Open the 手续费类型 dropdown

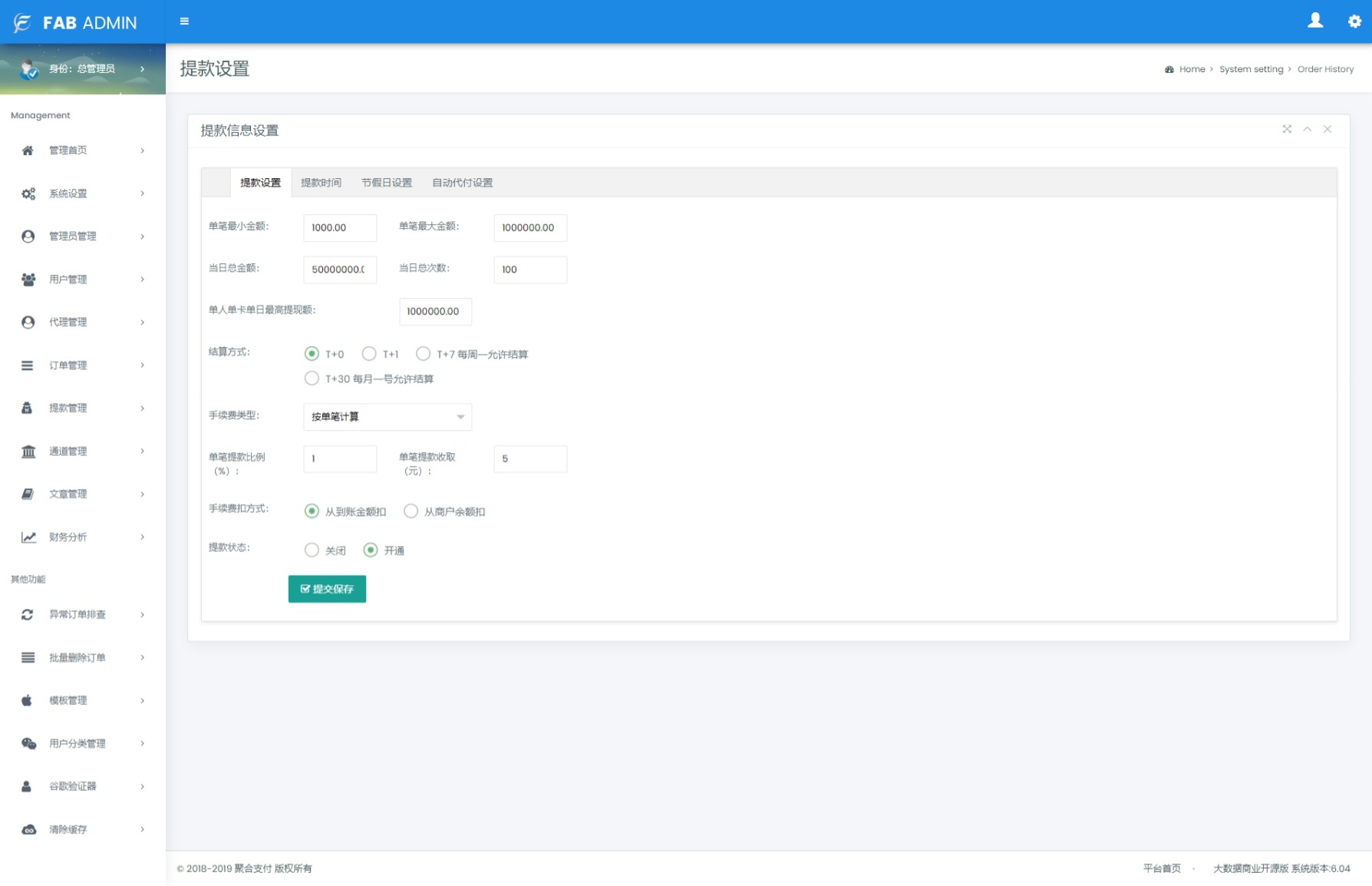tap(388, 417)
